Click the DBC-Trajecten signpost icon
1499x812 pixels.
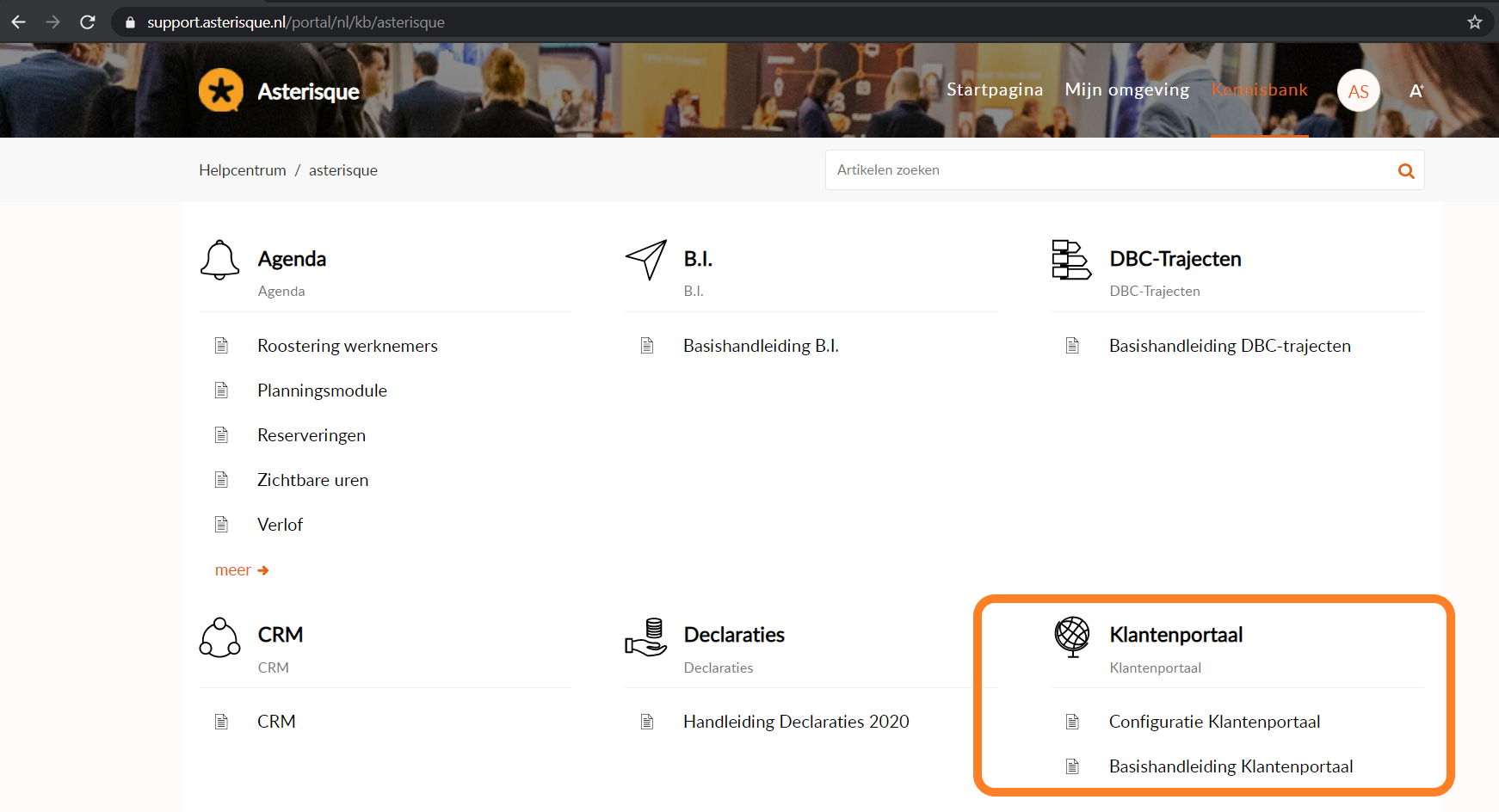click(1071, 260)
